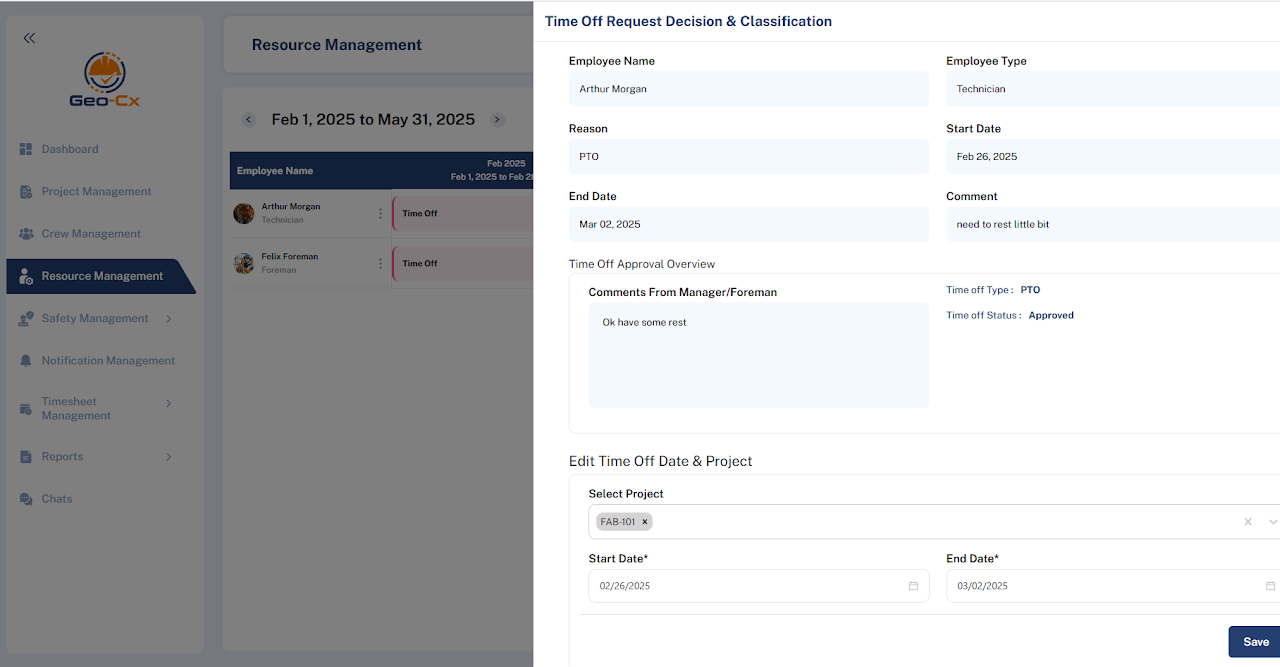This screenshot has height=667, width=1280.
Task: Open the Chats section
Action: tap(57, 499)
